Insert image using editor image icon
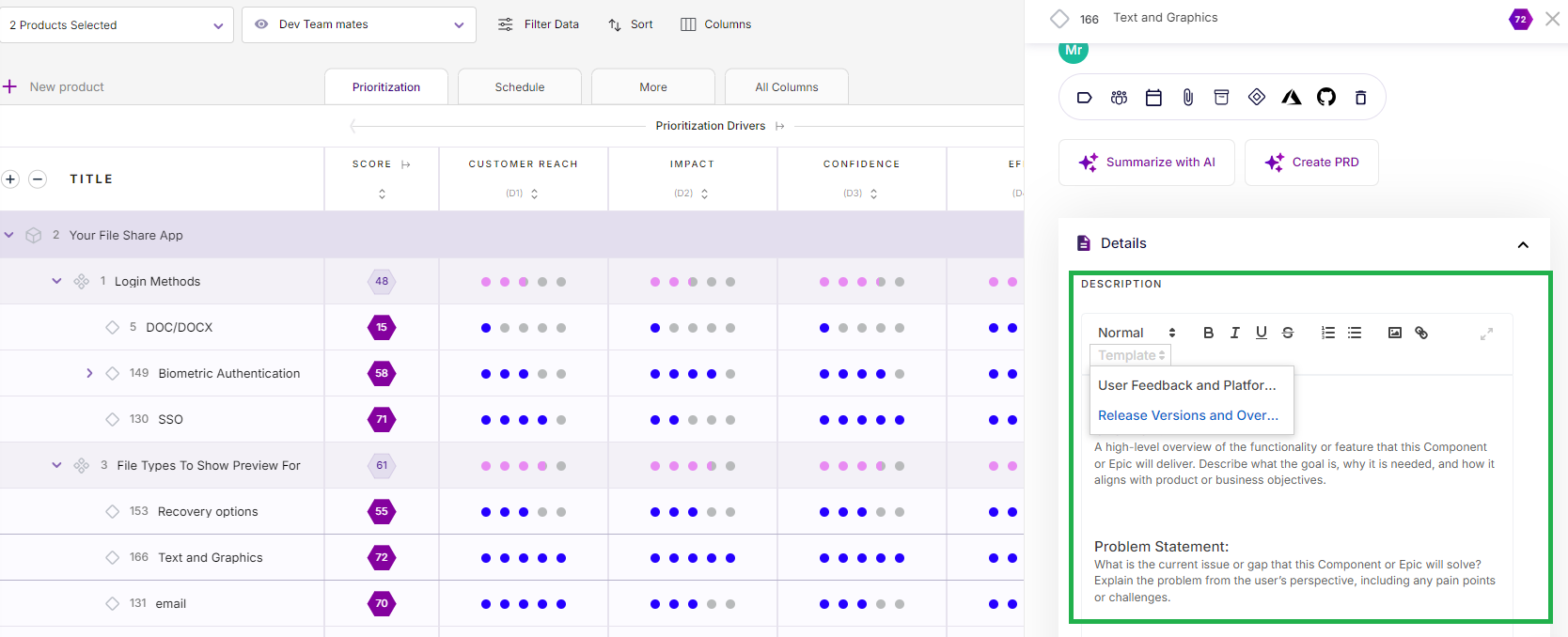 click(x=1395, y=333)
